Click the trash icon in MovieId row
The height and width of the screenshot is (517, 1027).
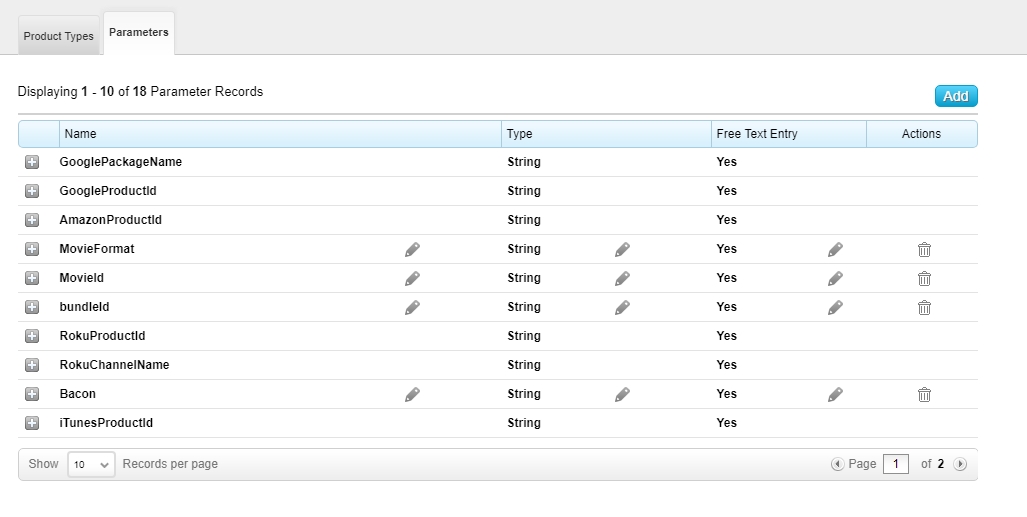[924, 279]
